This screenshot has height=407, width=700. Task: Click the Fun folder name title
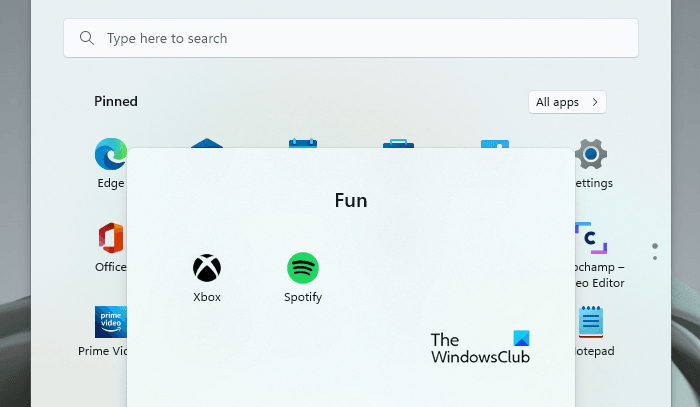351,201
